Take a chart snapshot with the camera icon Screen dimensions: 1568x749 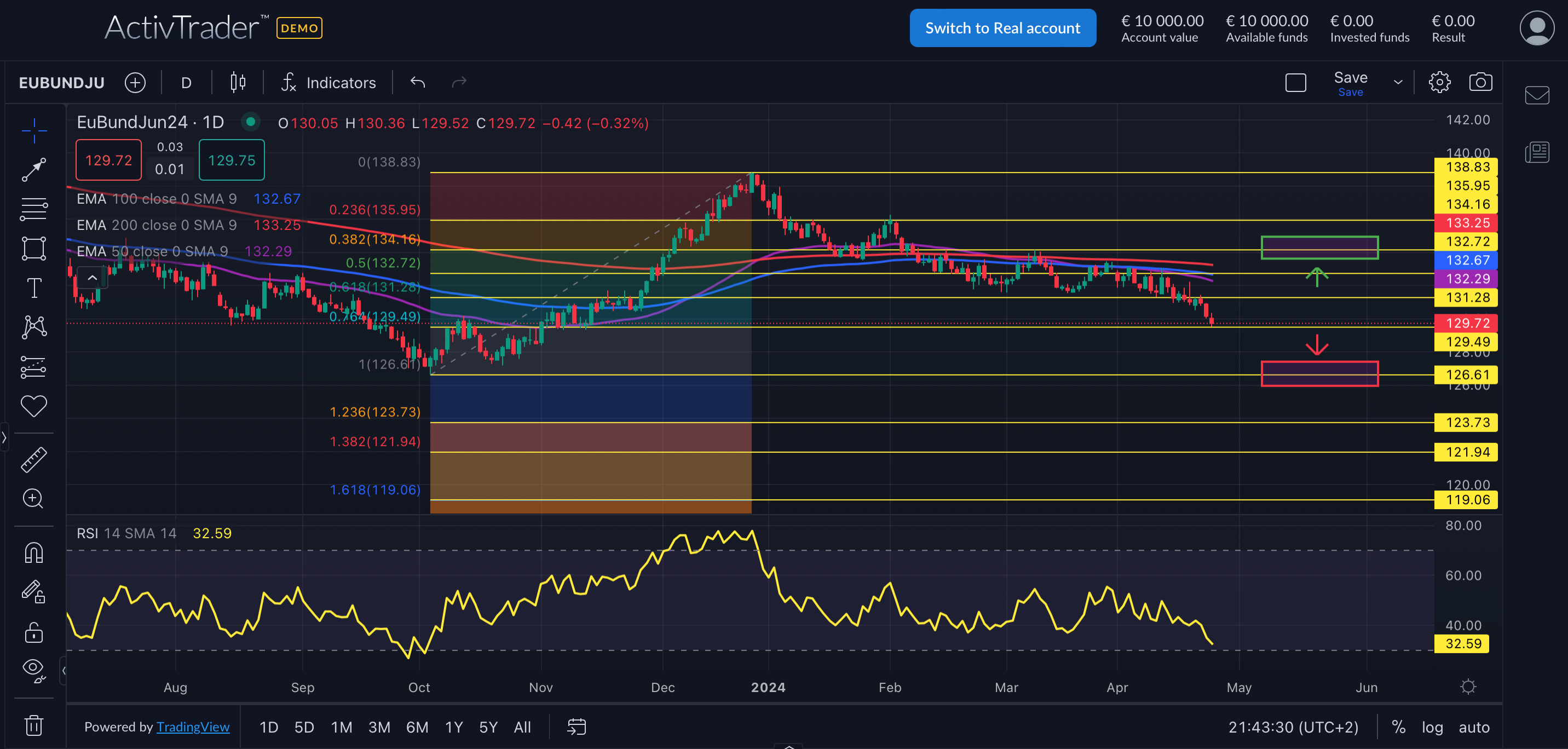(1481, 82)
